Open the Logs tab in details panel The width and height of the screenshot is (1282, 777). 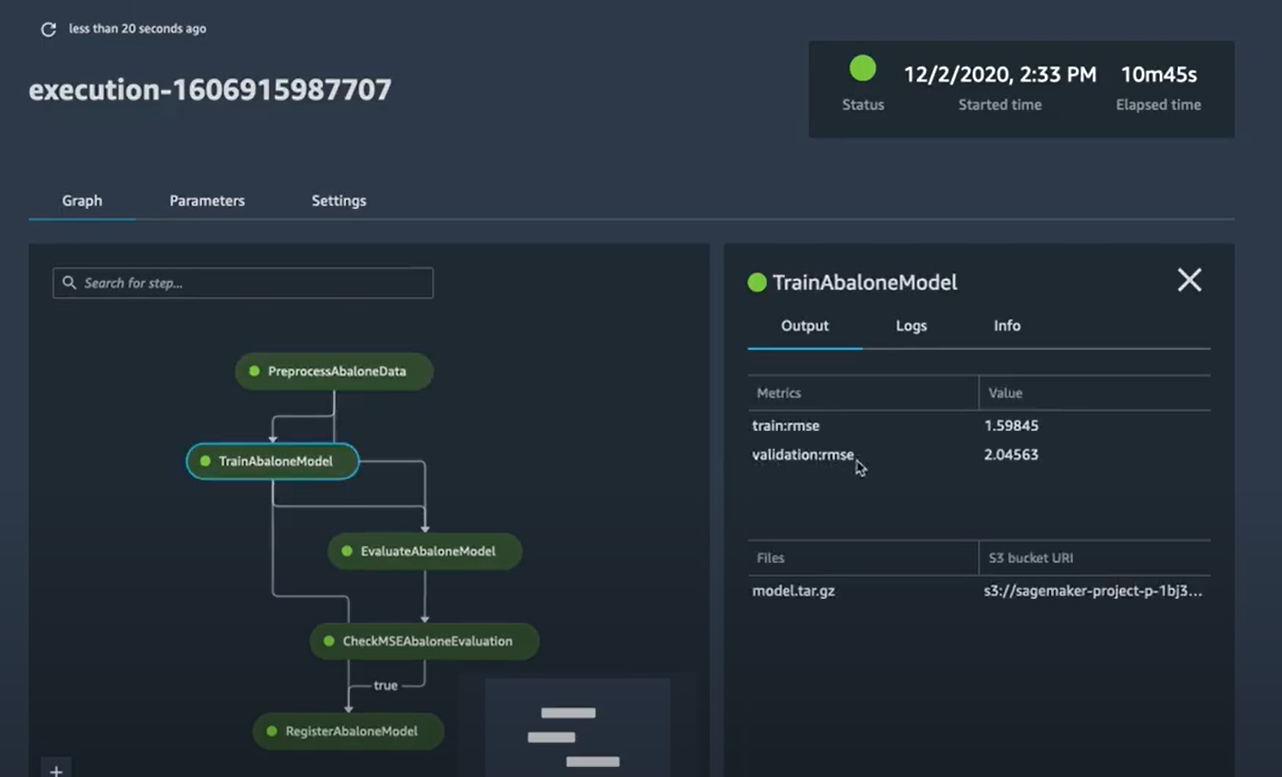(x=911, y=326)
